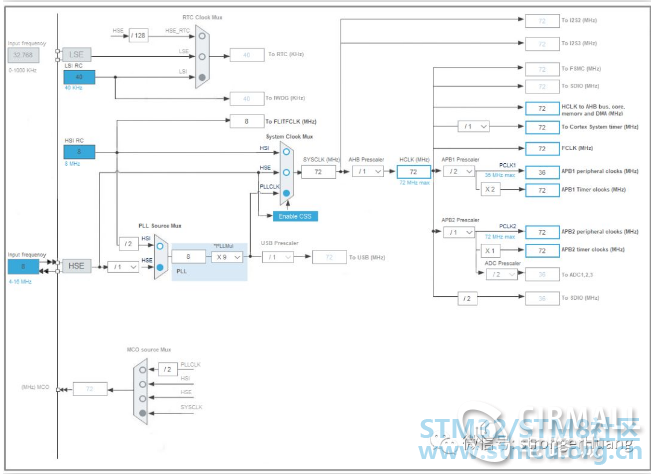Open the APB1 Prescaler dropdown
Image resolution: width=651 pixels, height=474 pixels.
tap(458, 171)
